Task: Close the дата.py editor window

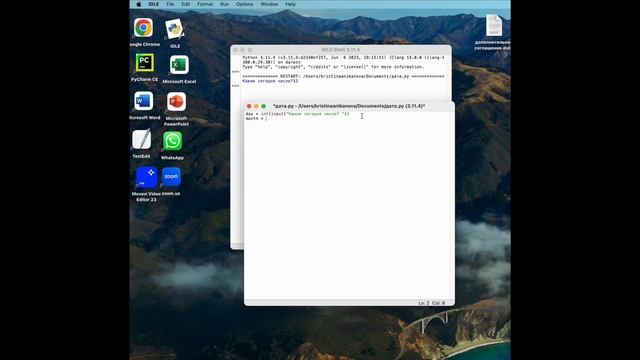Action: tap(249, 106)
